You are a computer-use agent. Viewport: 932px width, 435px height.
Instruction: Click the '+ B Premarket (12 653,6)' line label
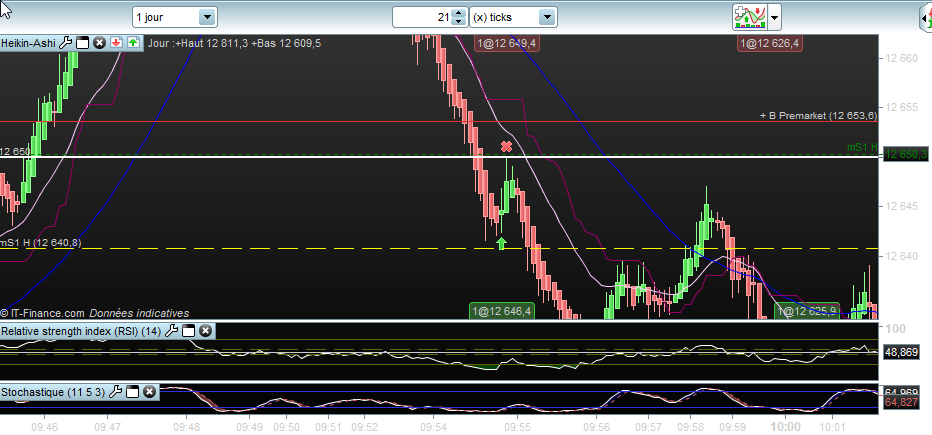tap(818, 116)
